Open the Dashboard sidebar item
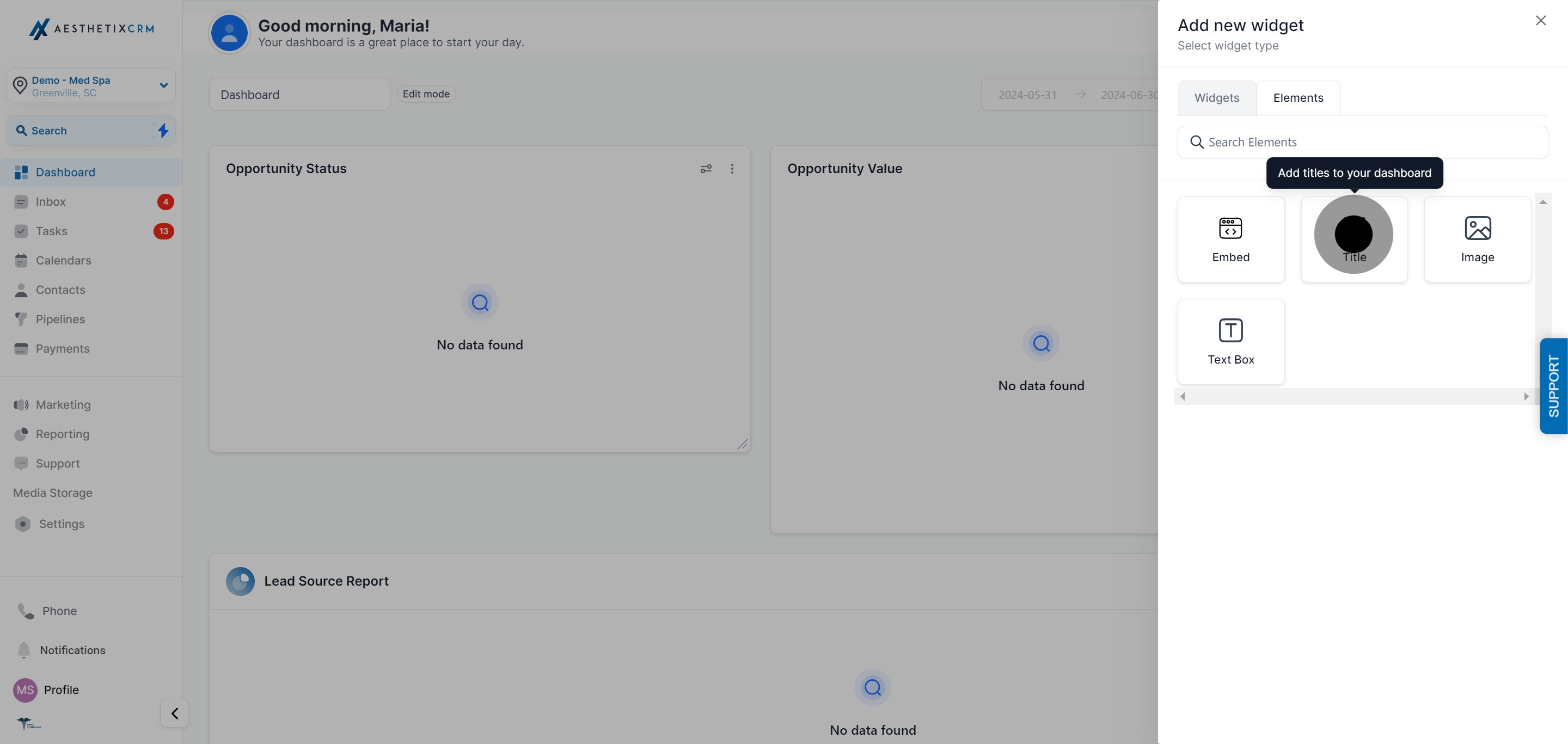The width and height of the screenshot is (1568, 744). (91, 172)
